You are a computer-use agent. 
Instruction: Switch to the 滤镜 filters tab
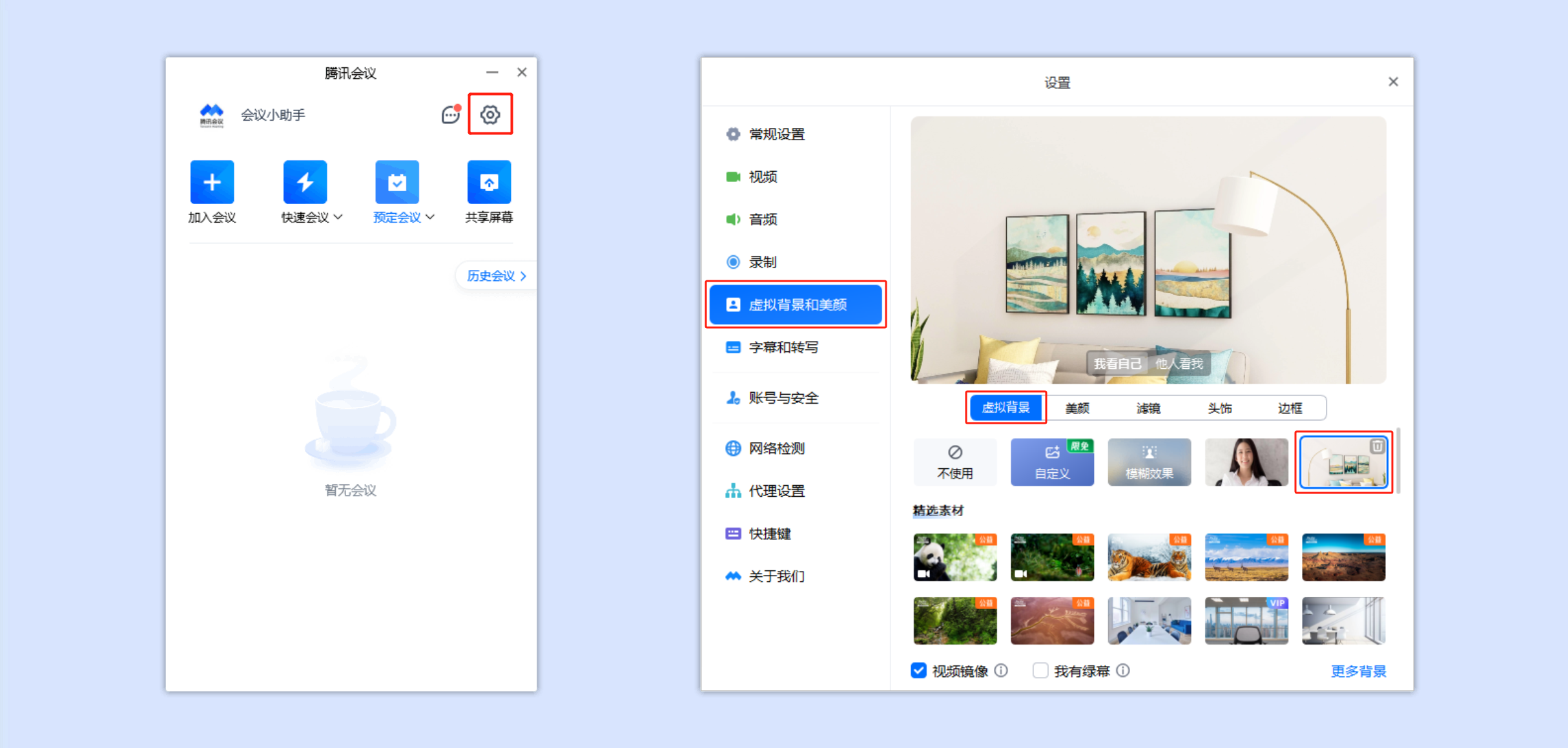(x=1149, y=408)
